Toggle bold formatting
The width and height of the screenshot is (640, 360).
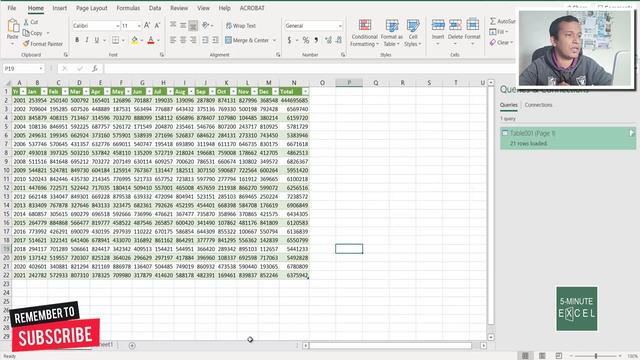click(x=77, y=40)
